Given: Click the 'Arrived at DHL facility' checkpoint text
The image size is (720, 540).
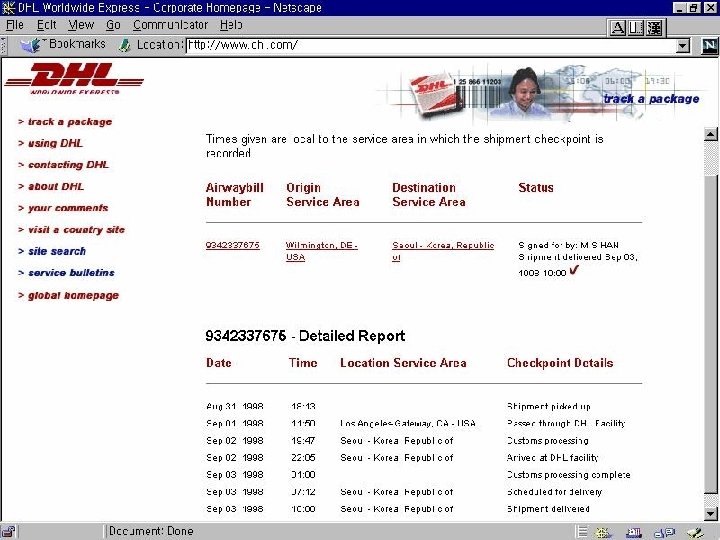Looking at the screenshot, I should pyautogui.click(x=552, y=458).
